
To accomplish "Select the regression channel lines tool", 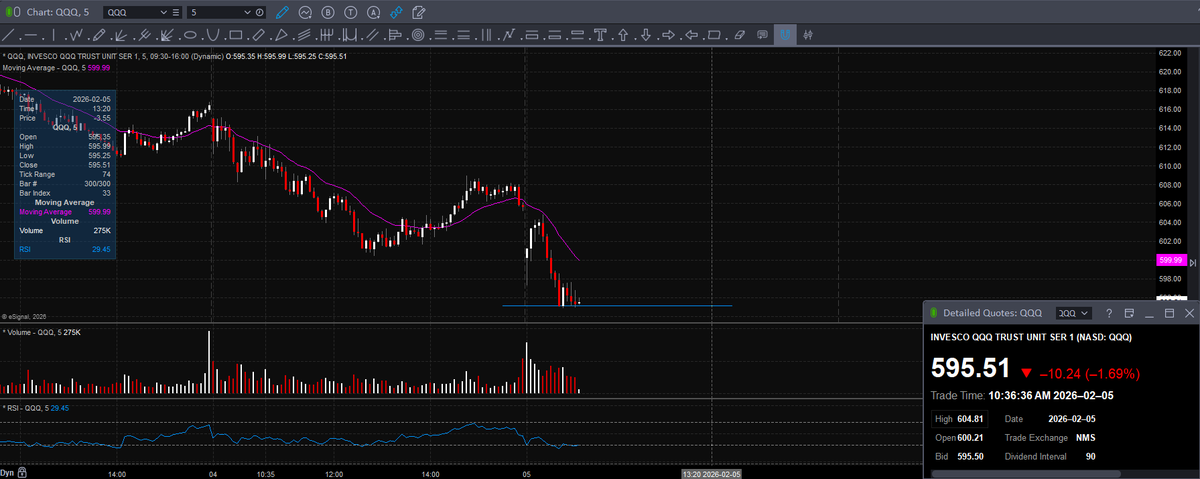I will (304, 35).
